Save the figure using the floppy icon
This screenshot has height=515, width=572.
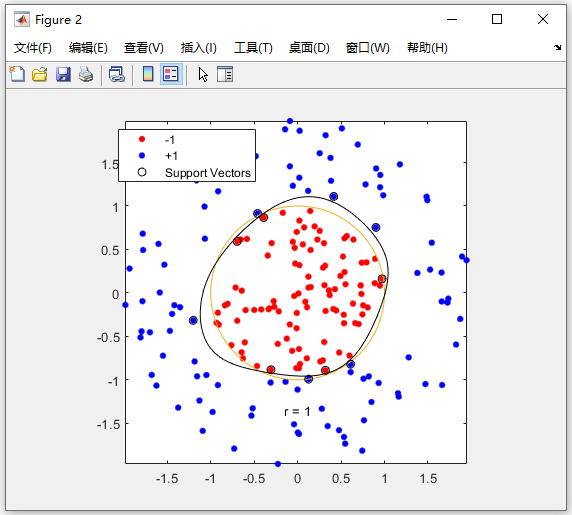tap(63, 74)
